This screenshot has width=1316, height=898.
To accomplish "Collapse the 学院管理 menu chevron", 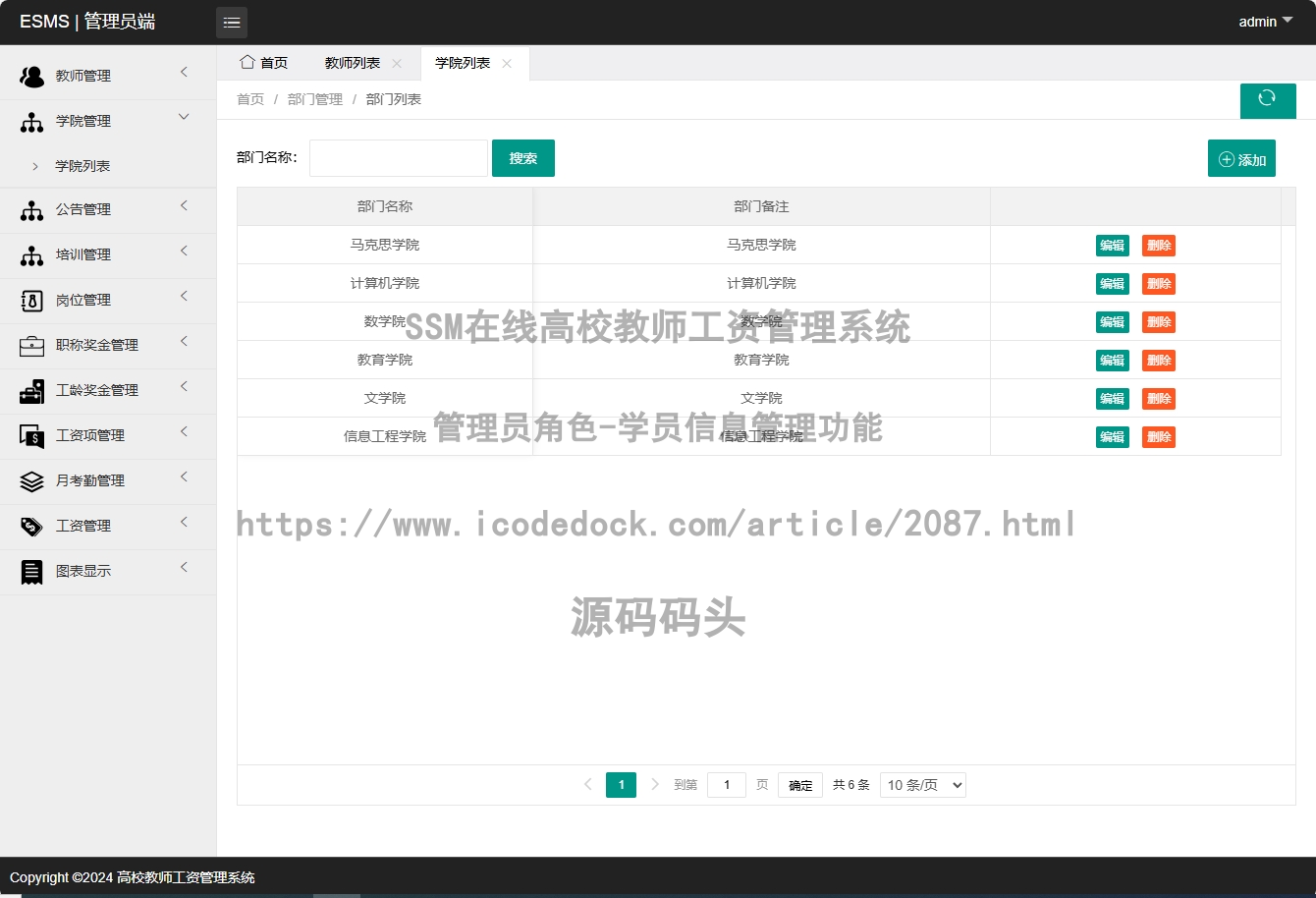I will tap(184, 117).
